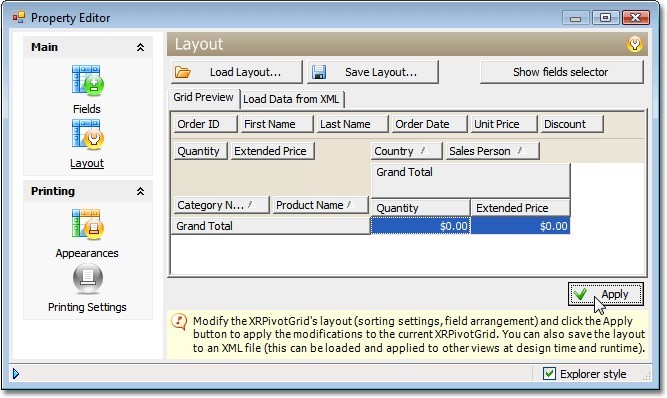
Task: Click the Apply button
Action: point(606,294)
